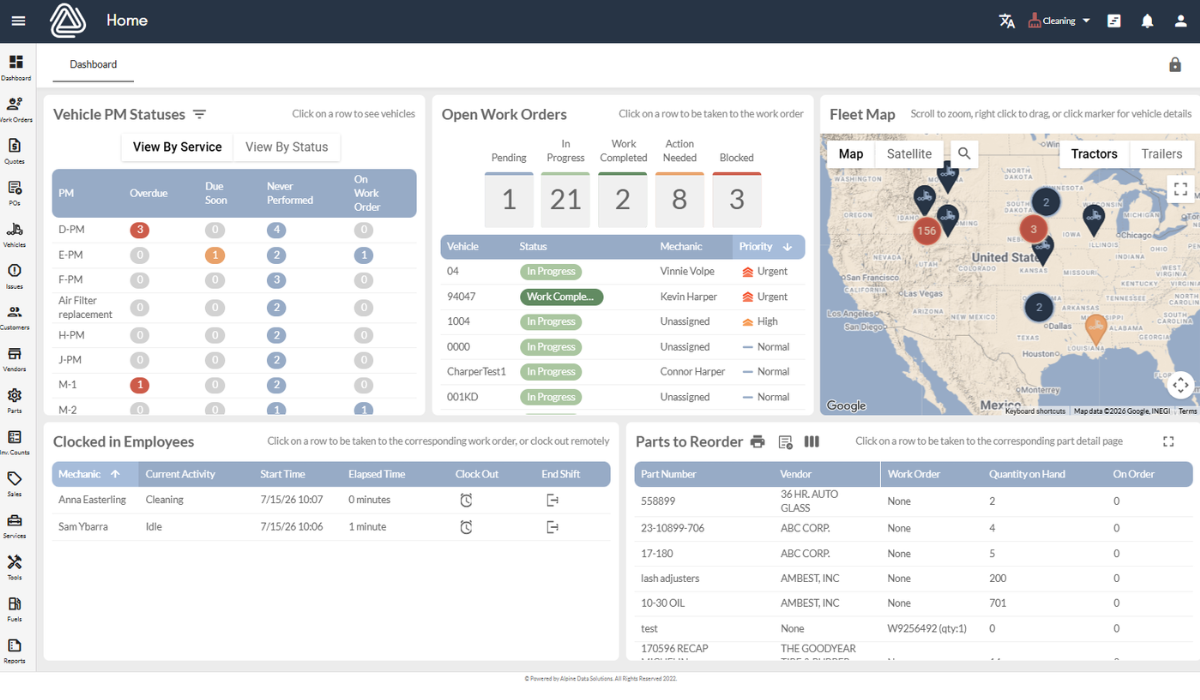
Task: Expand Parts to Reorder panel fullscreen
Action: coord(1169,441)
